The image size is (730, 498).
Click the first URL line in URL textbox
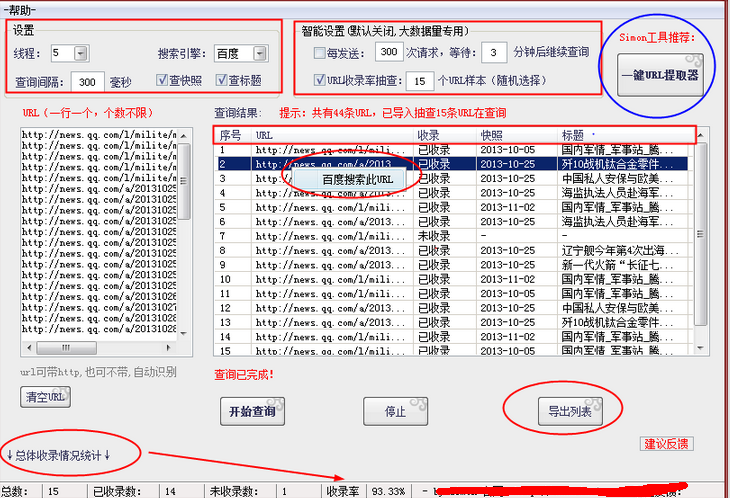tap(99, 135)
